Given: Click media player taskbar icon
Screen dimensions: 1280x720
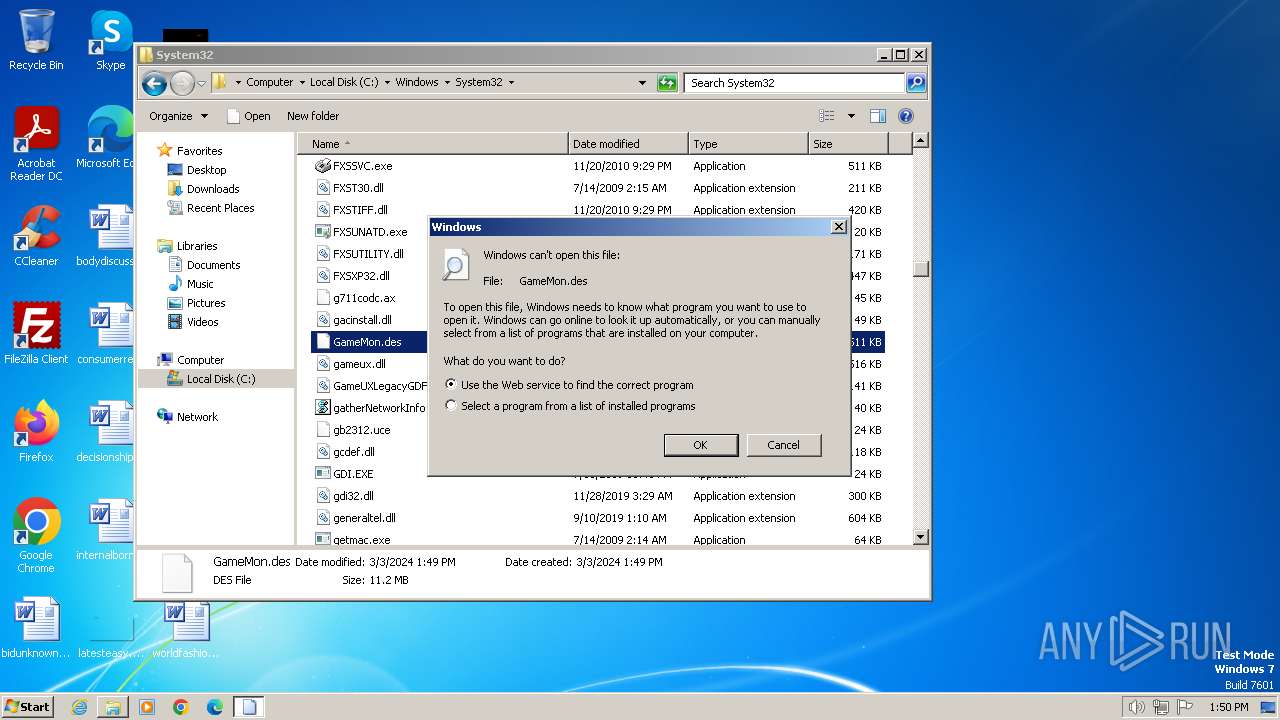Looking at the screenshot, I should [147, 707].
